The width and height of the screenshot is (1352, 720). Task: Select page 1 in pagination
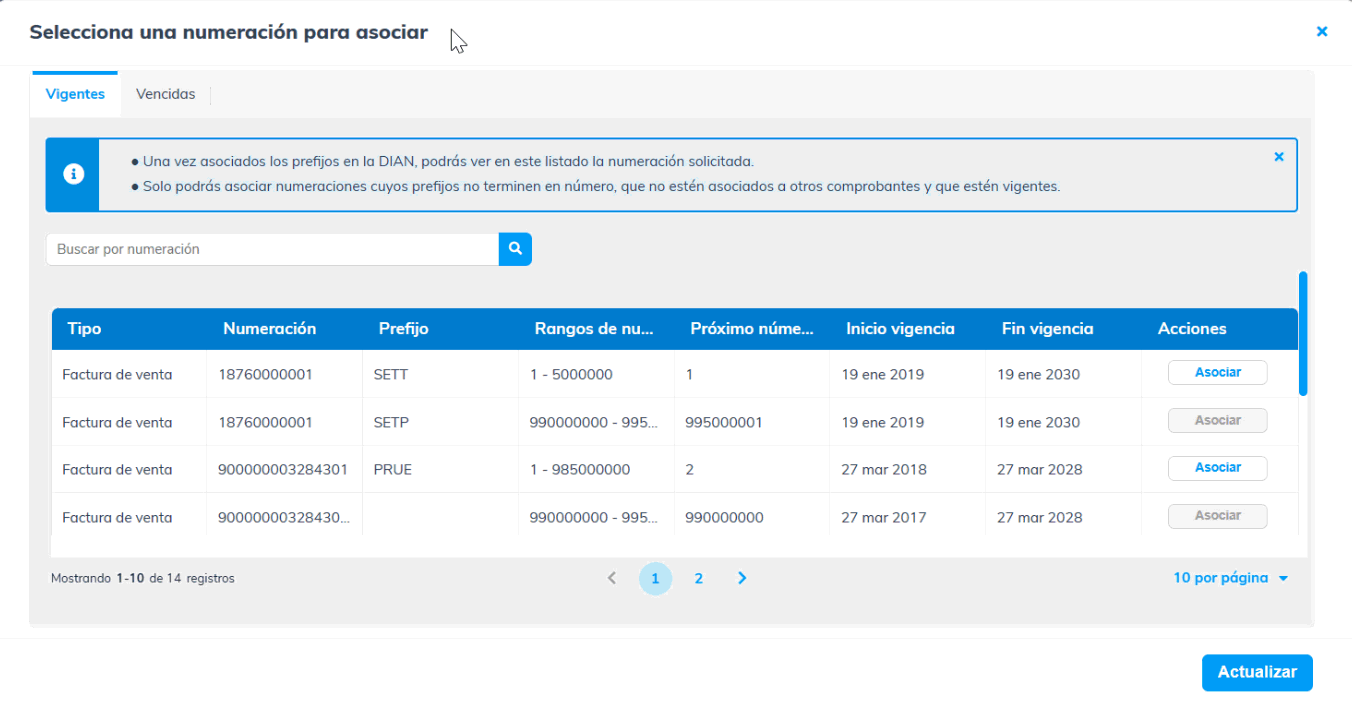coord(655,578)
